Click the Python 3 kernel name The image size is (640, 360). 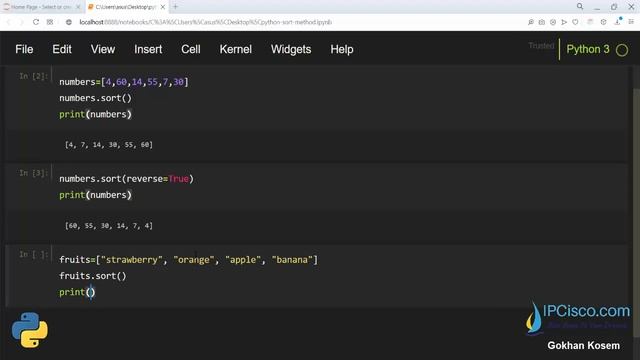[x=587, y=49]
